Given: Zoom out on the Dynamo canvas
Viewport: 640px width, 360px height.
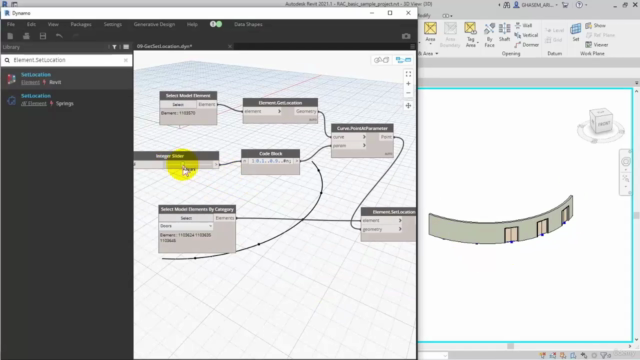Looking at the screenshot, I should pos(408,93).
